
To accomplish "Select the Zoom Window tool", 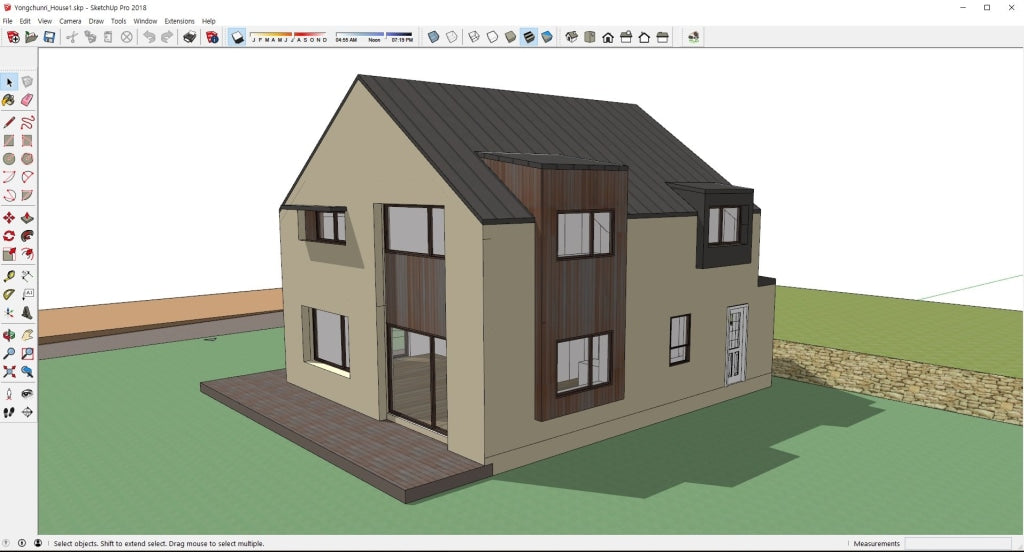I will point(27,353).
